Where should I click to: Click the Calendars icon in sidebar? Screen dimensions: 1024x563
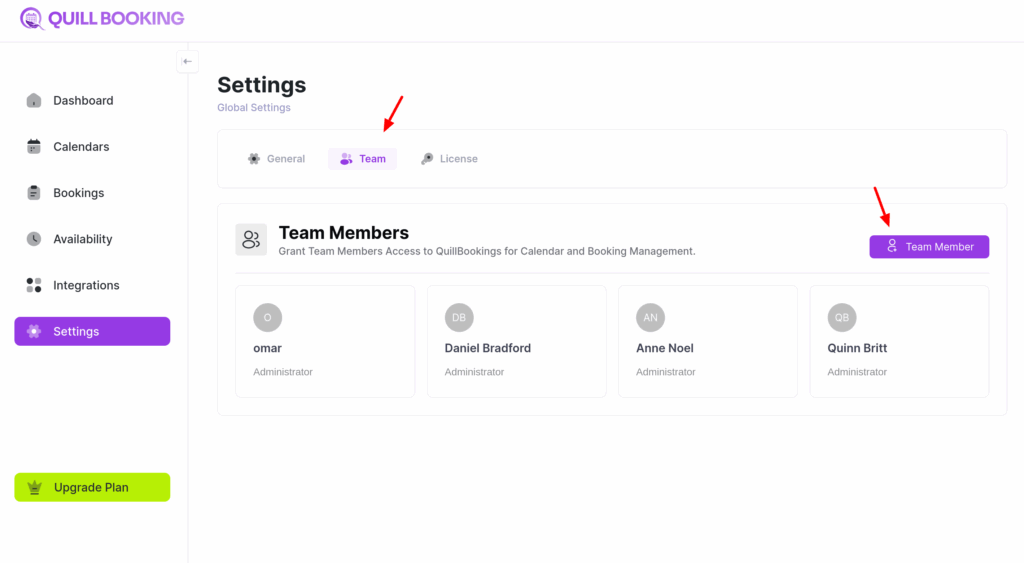[34, 147]
